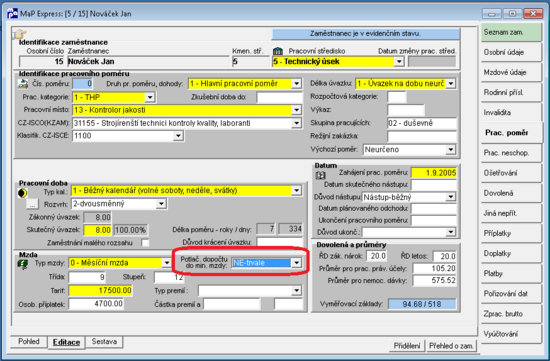The height and width of the screenshot is (361, 550).
Task: Click the MaP Express app icon in title bar
Action: click(12, 14)
